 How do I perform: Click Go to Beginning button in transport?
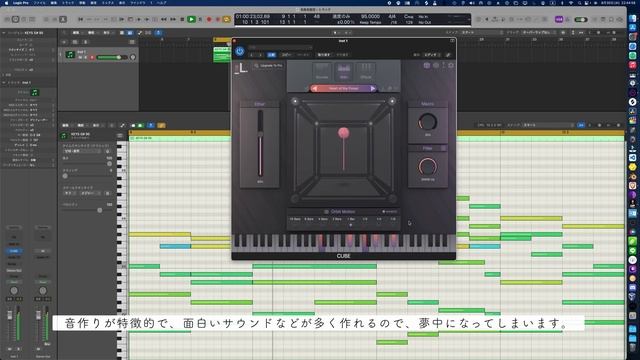click(81, 19)
